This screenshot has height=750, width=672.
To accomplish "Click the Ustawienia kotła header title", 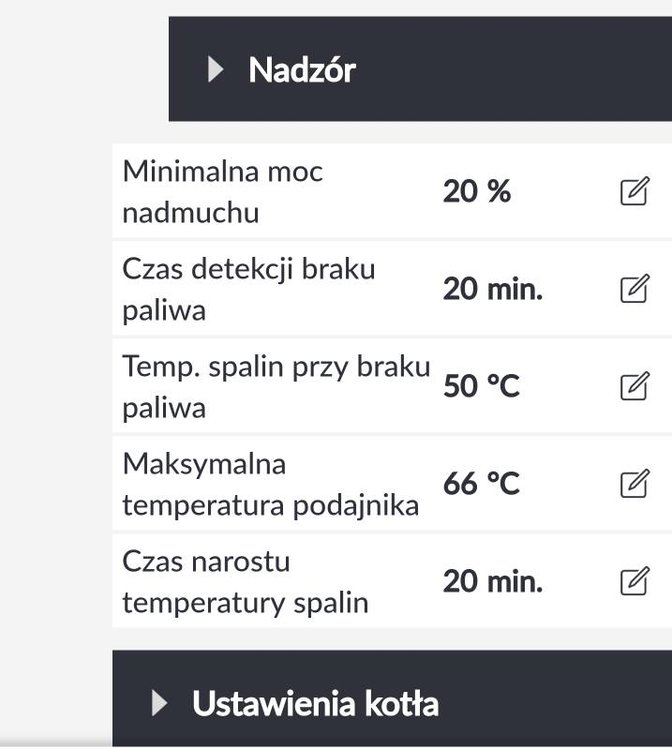I will (x=315, y=704).
